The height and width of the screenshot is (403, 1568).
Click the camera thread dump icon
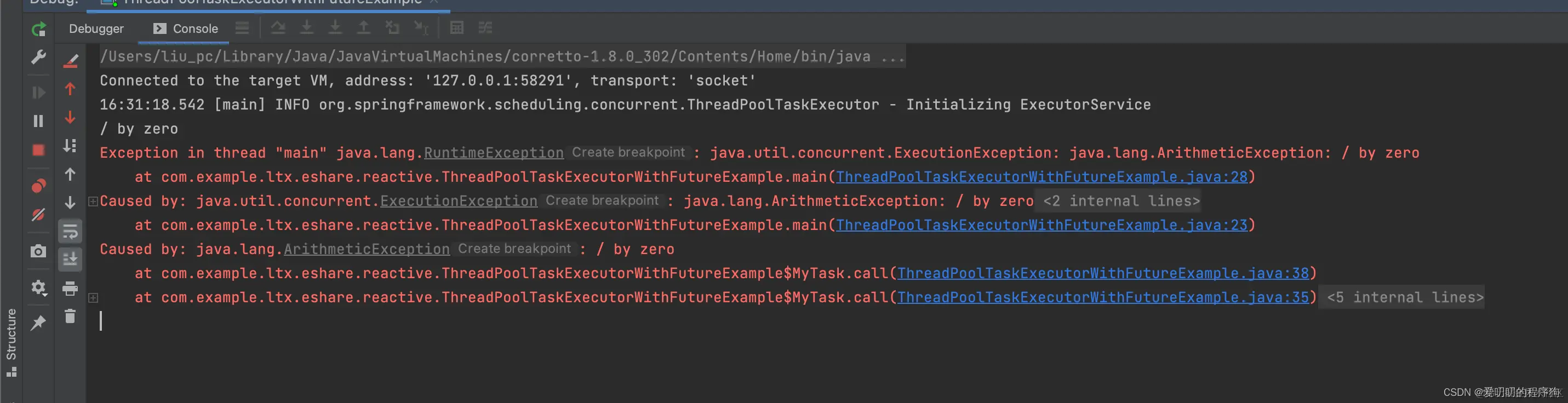coord(38,251)
